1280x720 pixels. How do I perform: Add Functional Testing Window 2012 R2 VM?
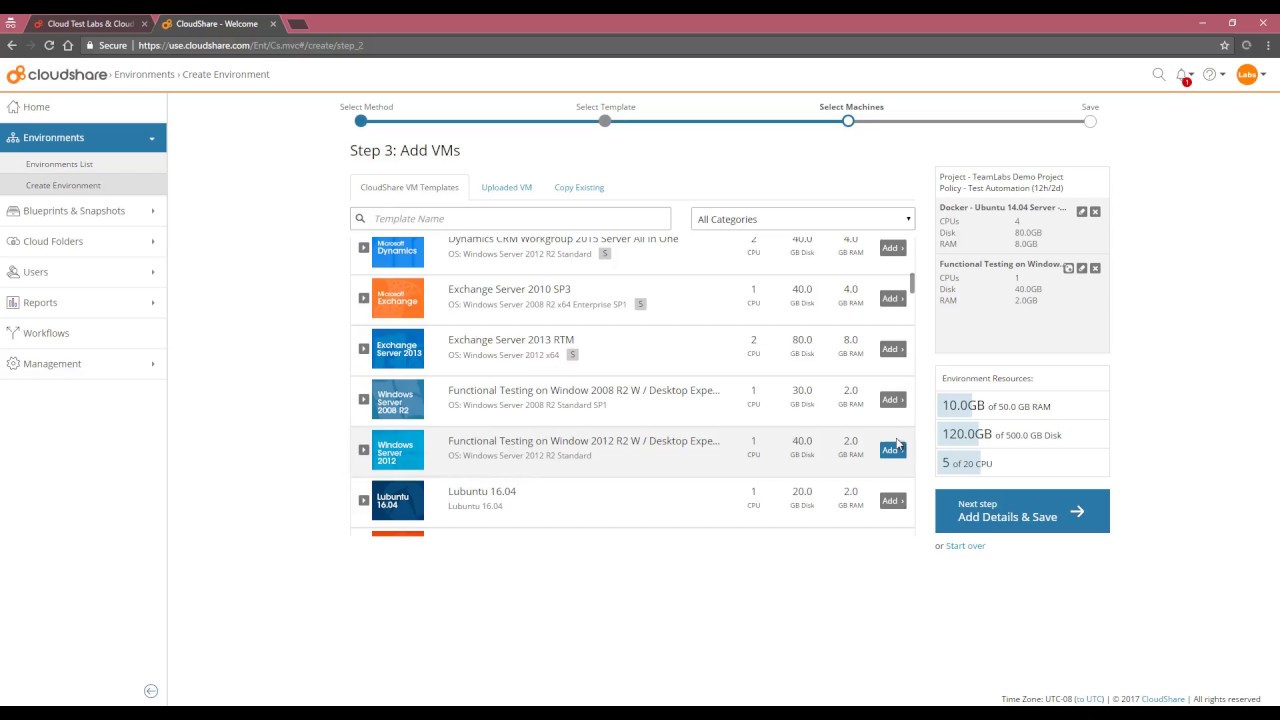click(893, 450)
